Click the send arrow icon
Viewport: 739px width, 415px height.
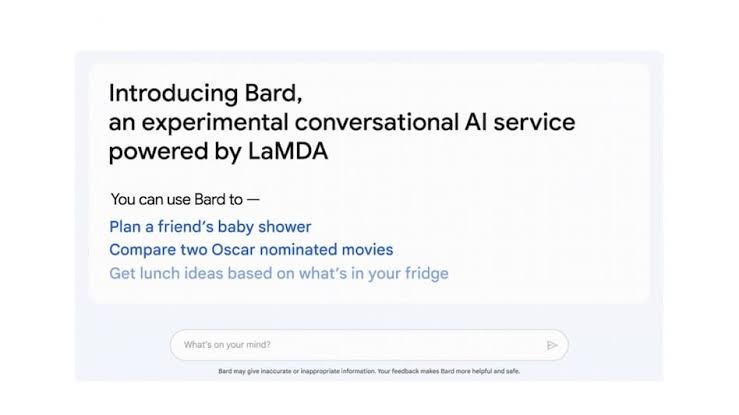coord(551,345)
